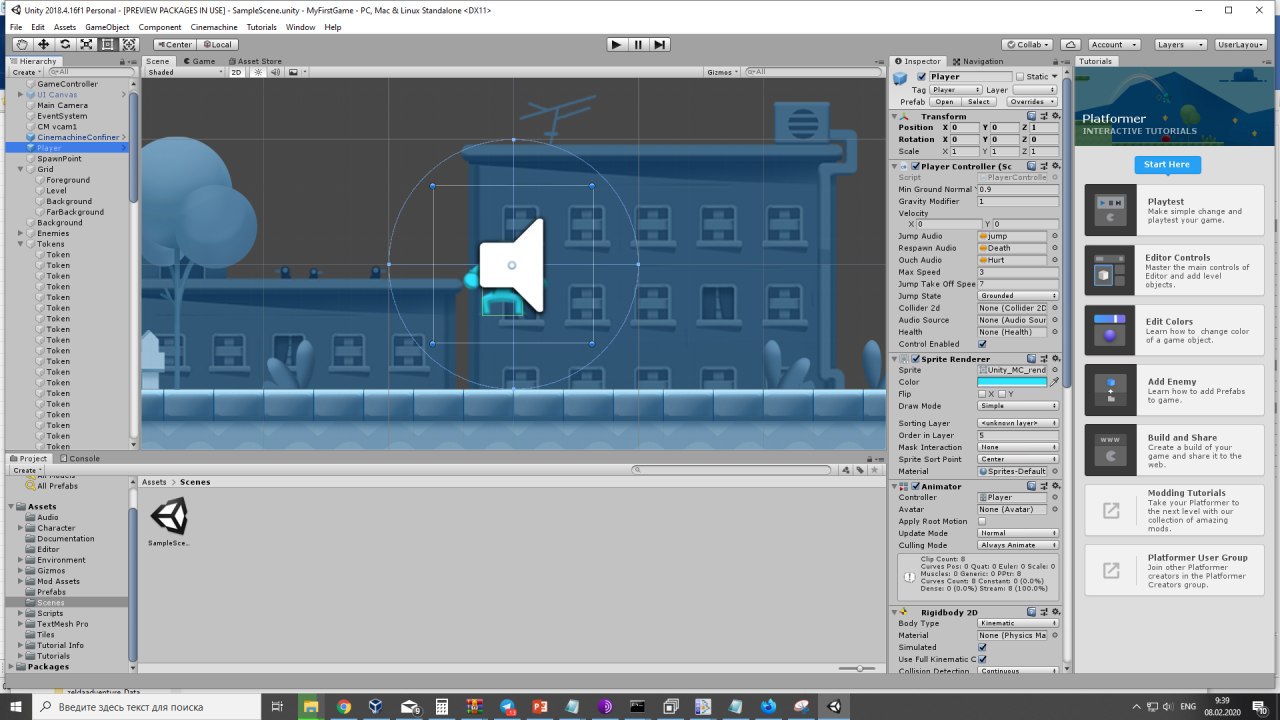Expand the Enemies hierarchy item

[21, 233]
